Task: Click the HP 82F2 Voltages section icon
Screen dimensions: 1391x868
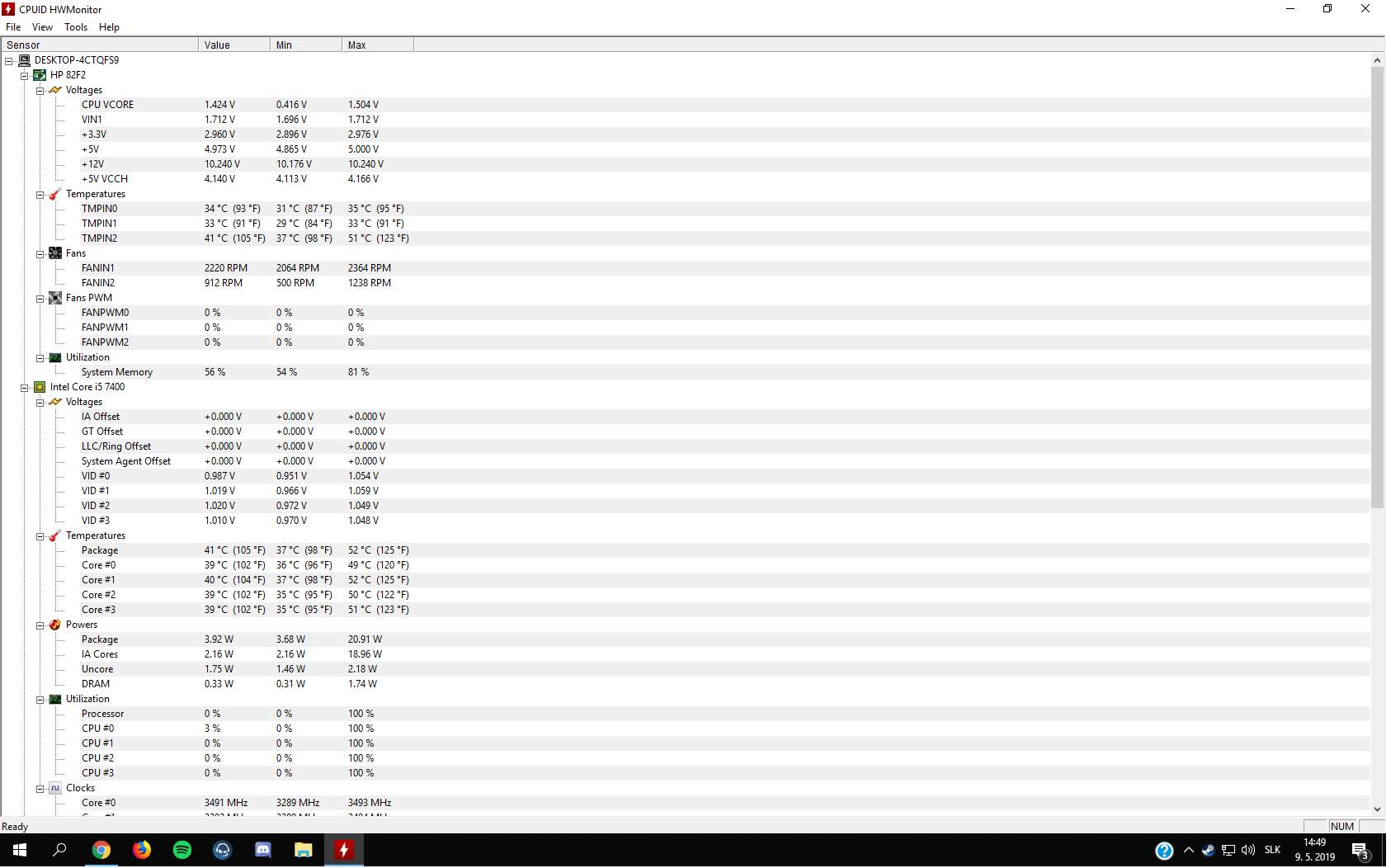Action: (55, 90)
